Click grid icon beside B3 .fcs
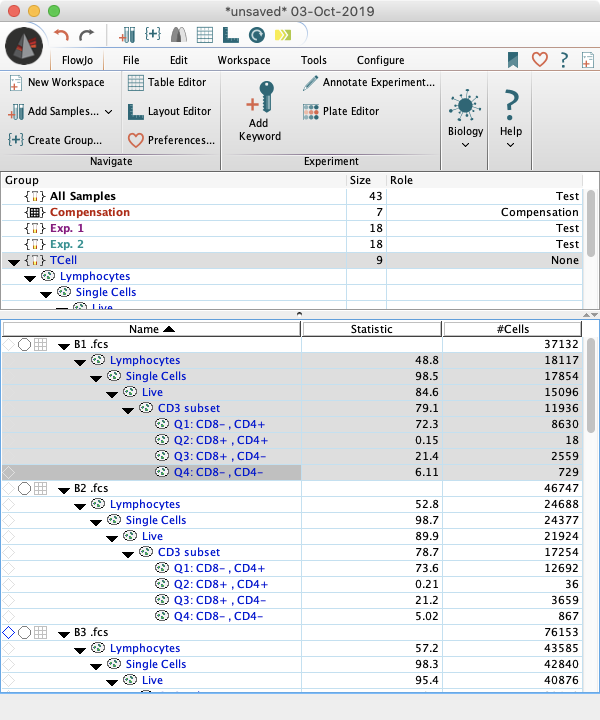The image size is (600, 720). [x=40, y=633]
